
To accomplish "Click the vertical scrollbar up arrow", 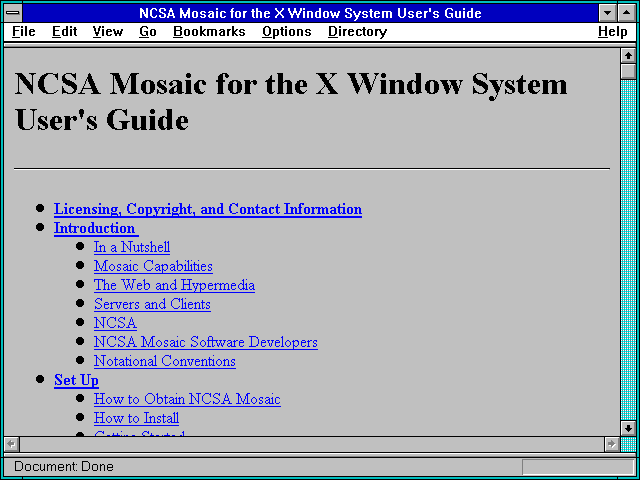I will pos(628,56).
